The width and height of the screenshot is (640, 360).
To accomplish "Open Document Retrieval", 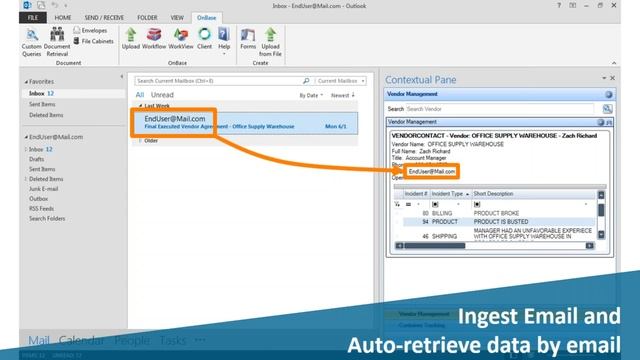I will 57,42.
